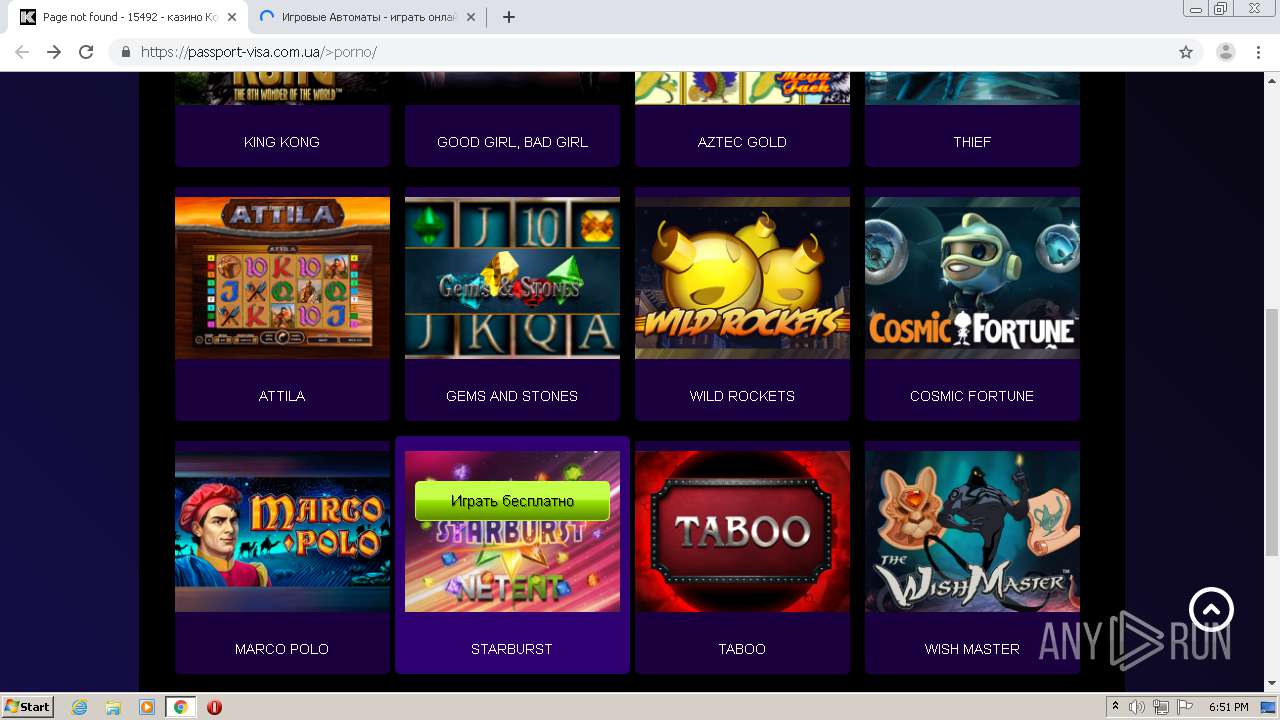Open the Opera taskbar icon
The width and height of the screenshot is (1280, 720).
click(214, 707)
